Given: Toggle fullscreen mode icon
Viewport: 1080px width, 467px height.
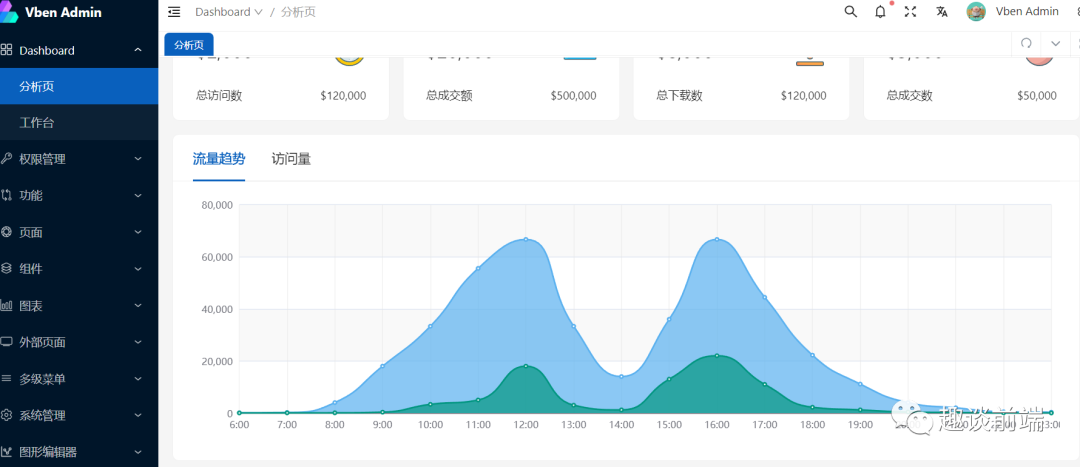Looking at the screenshot, I should click(x=911, y=12).
